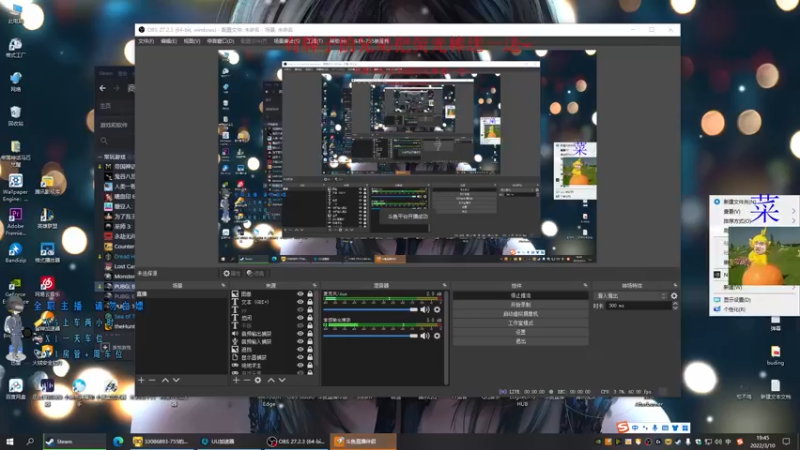Click 退出 button in controls panel
The width and height of the screenshot is (800, 450).
tap(520, 341)
